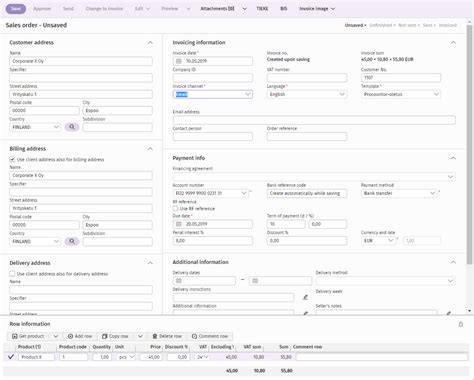The height and width of the screenshot is (380, 474).
Task: Collapse the Additional information section
Action: pyautogui.click(x=453, y=262)
